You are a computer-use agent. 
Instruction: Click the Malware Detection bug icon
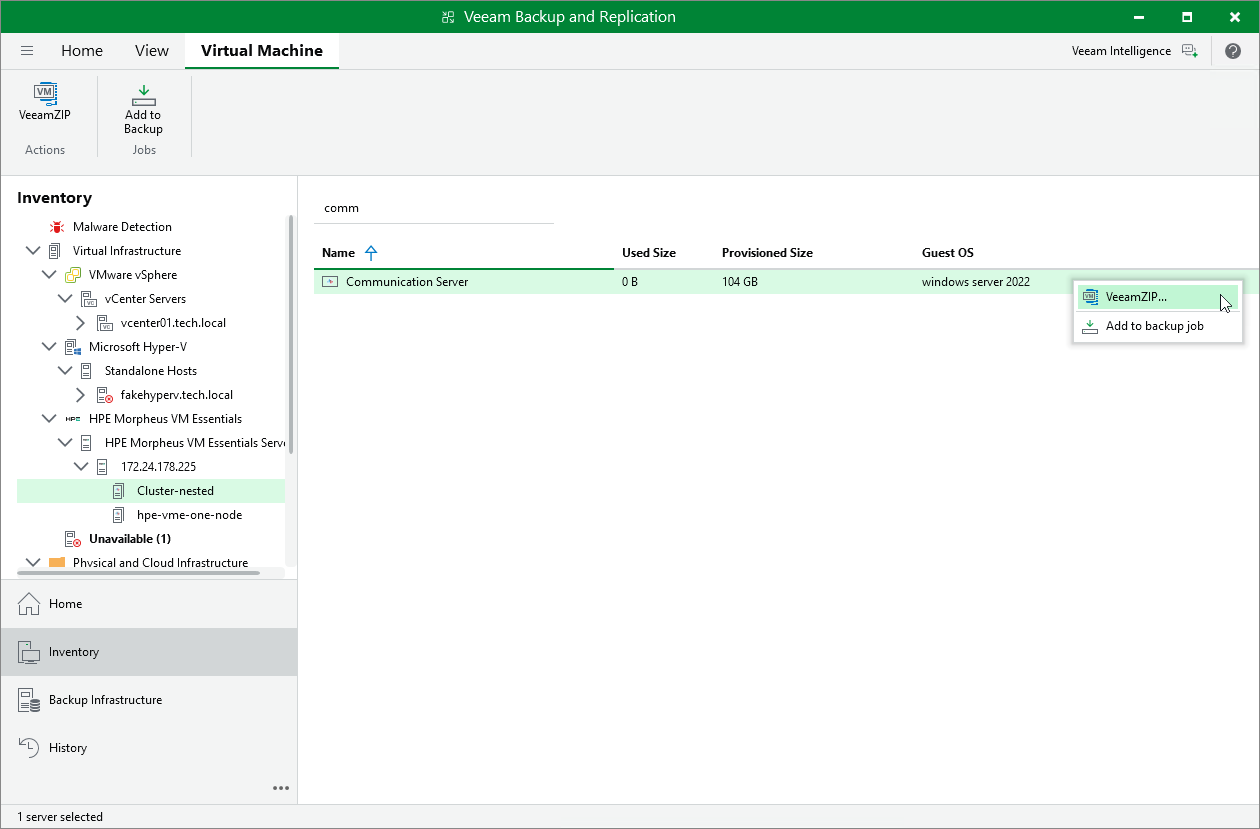pos(56,227)
